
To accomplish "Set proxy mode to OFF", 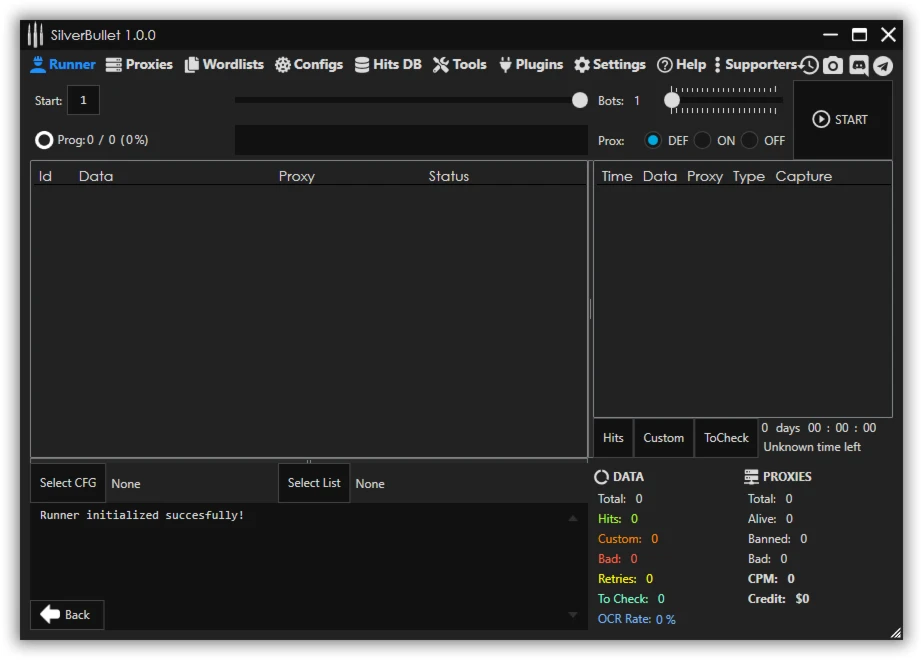I will coord(750,141).
